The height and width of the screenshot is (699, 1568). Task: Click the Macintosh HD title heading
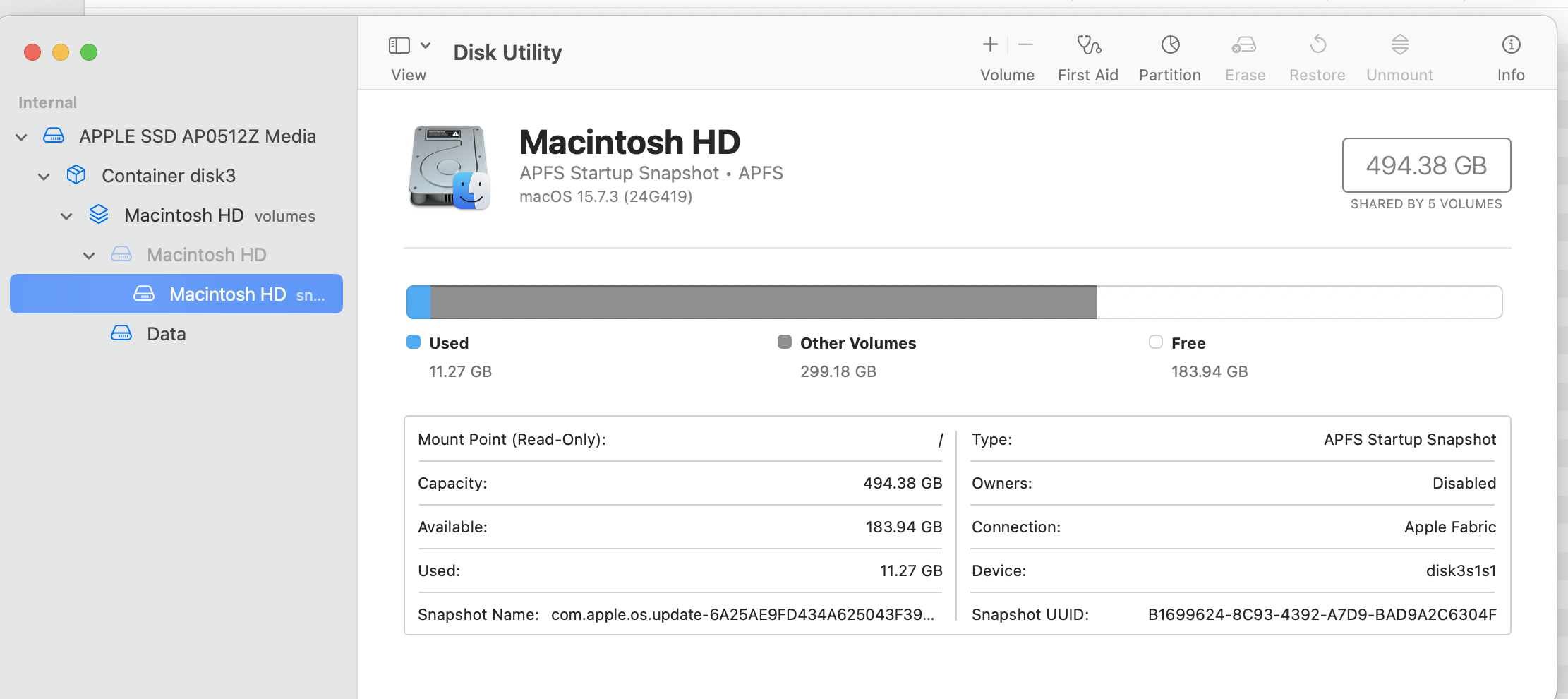[630, 143]
